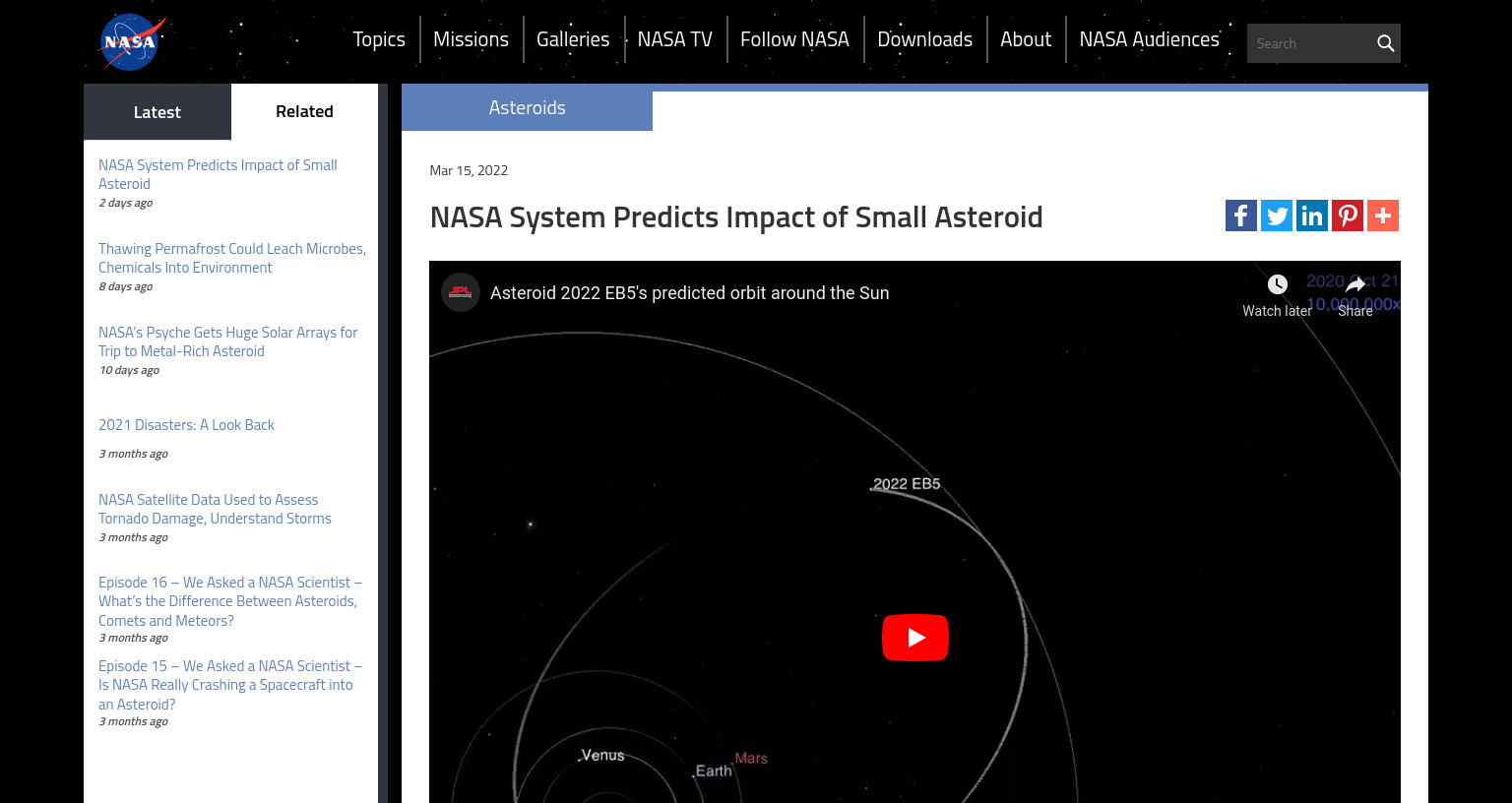
Task: Open more sharing options plus icon
Action: [1383, 216]
